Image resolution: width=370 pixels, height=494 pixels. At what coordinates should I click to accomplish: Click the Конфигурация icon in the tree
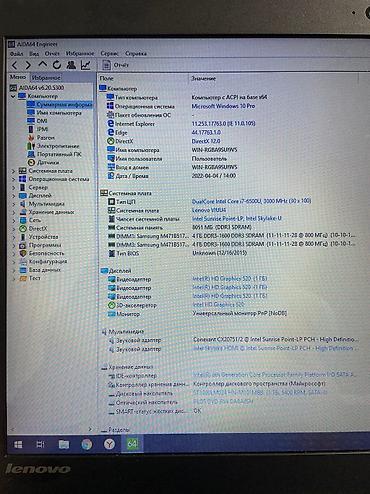[23, 262]
